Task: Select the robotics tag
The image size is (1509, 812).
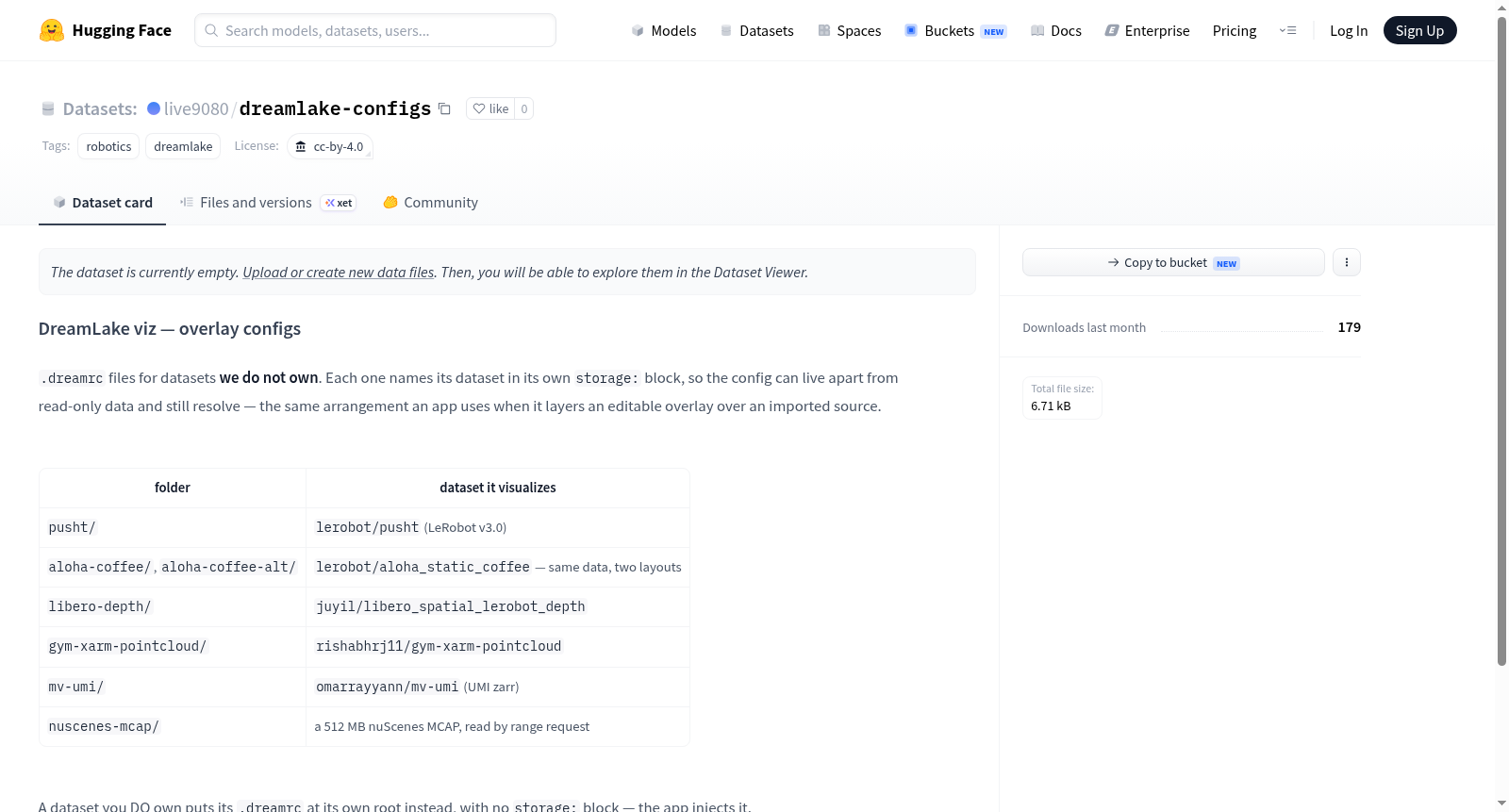Action: [108, 146]
